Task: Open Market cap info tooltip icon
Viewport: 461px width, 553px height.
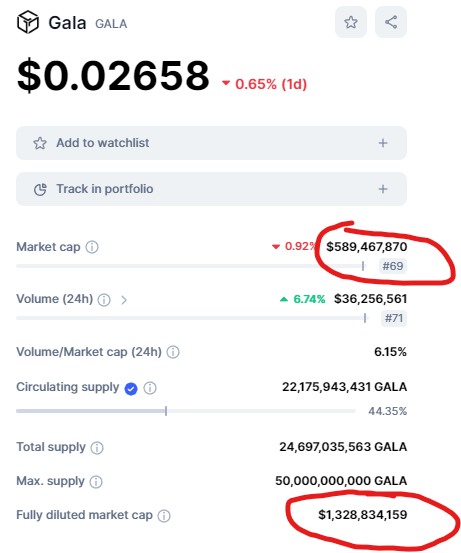Action: [x=92, y=247]
